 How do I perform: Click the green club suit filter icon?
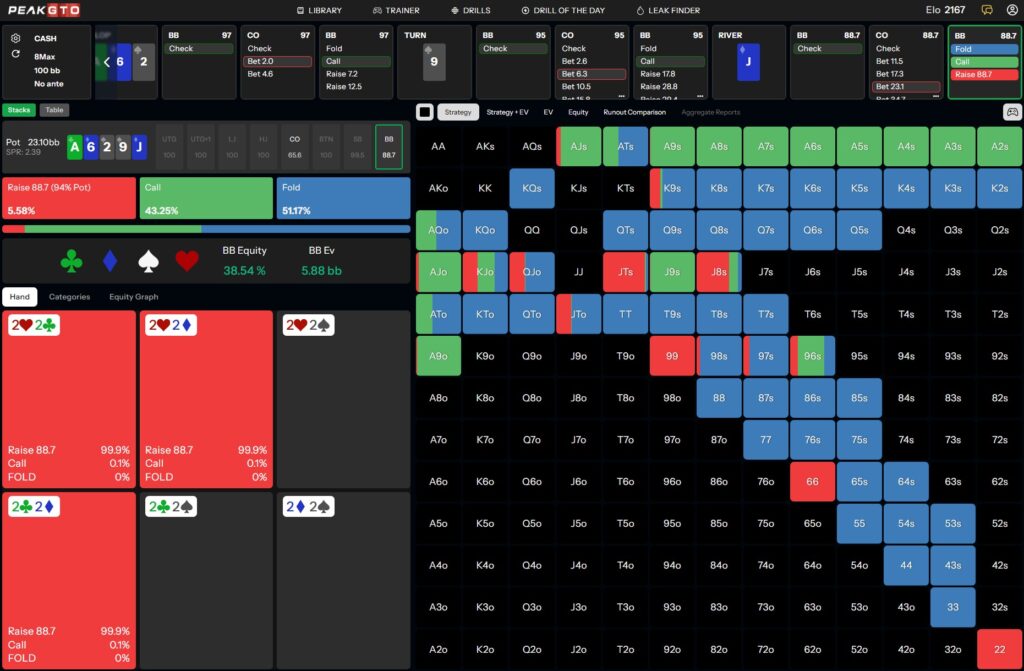[x=71, y=262]
